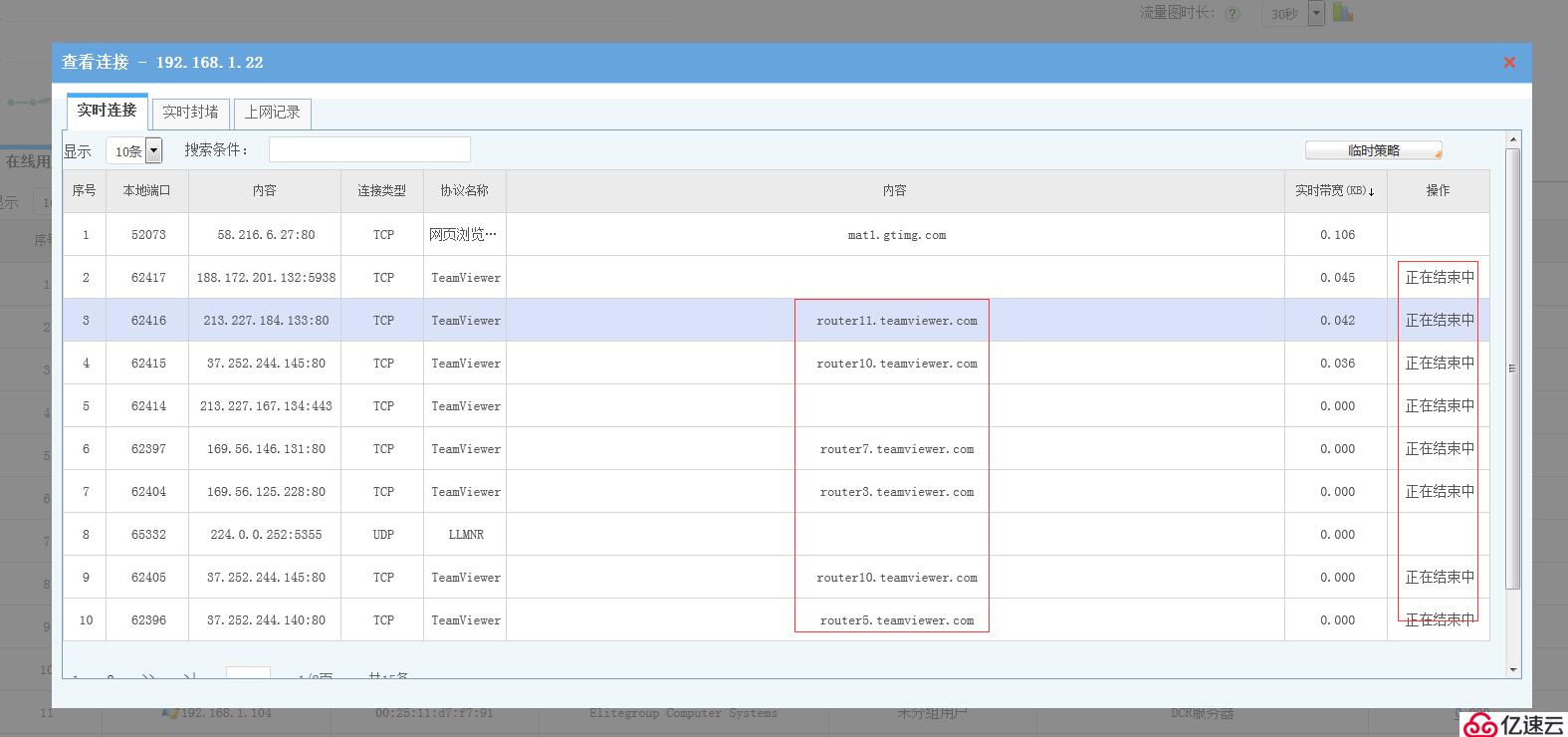Click 正在结束中 for port 62414 row
The width and height of the screenshot is (1568, 737).
(1440, 406)
